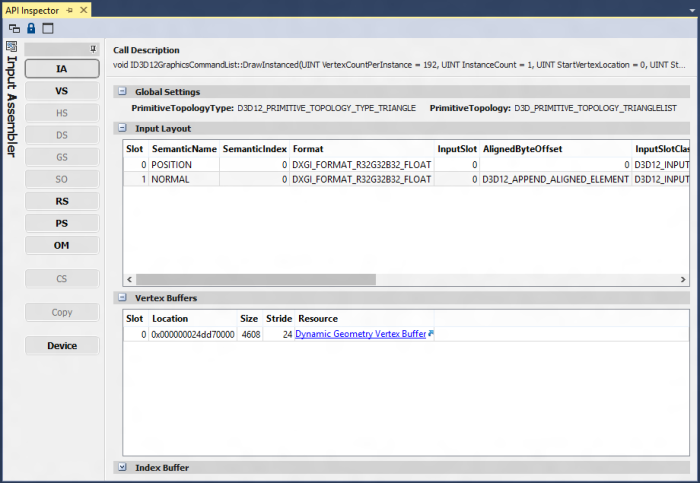The width and height of the screenshot is (700, 483).
Task: Open the Dynamic Geometry Vertex Buffer link
Action: pyautogui.click(x=361, y=334)
